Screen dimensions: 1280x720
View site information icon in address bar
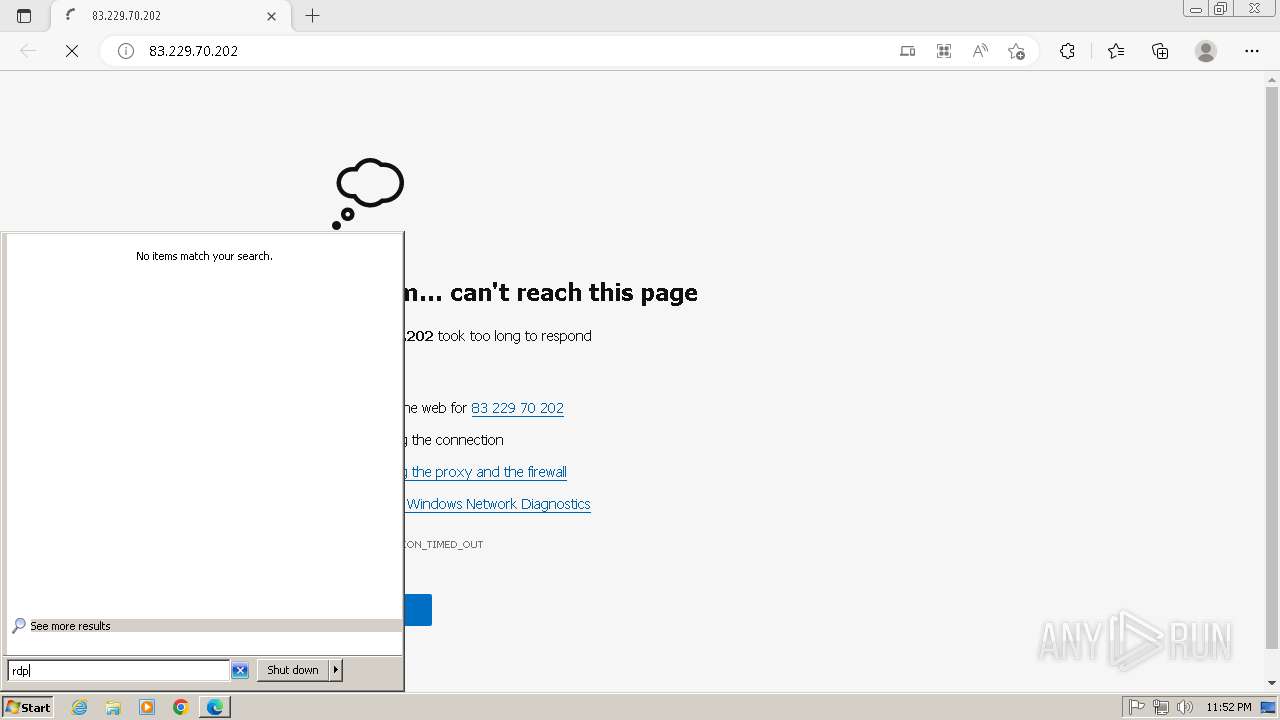pos(126,51)
